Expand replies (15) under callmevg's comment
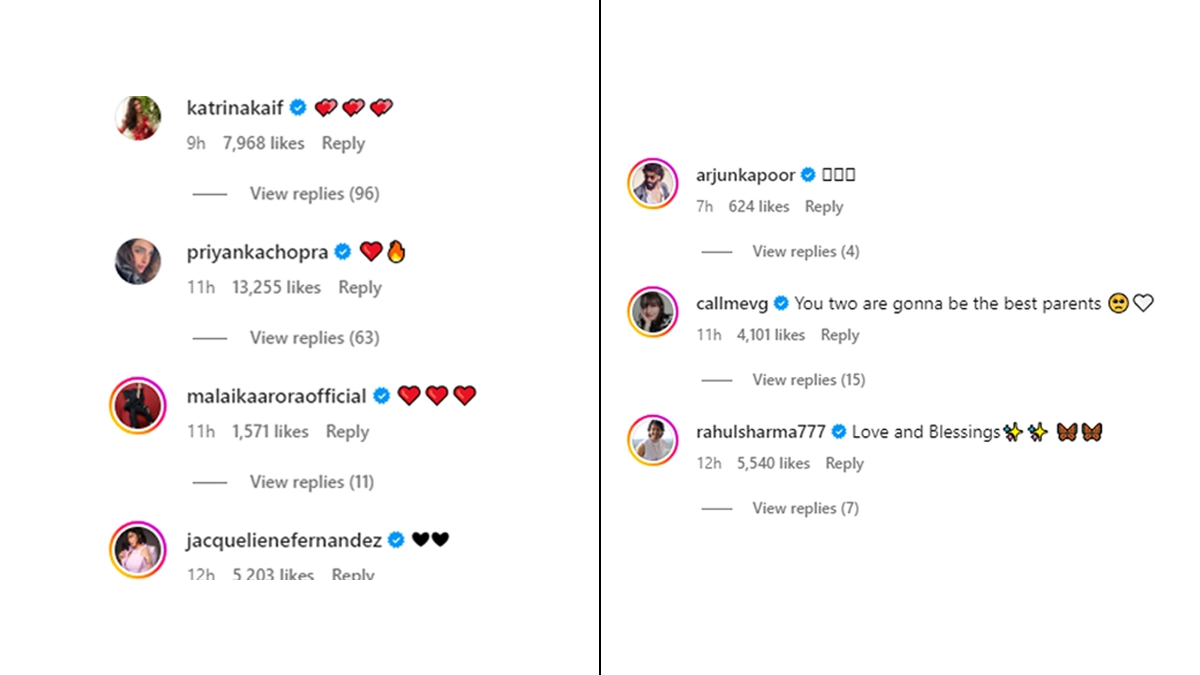The width and height of the screenshot is (1200, 675). point(808,380)
